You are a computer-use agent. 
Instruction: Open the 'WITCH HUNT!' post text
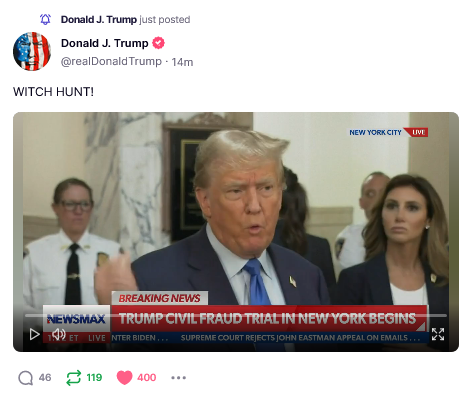click(x=53, y=92)
